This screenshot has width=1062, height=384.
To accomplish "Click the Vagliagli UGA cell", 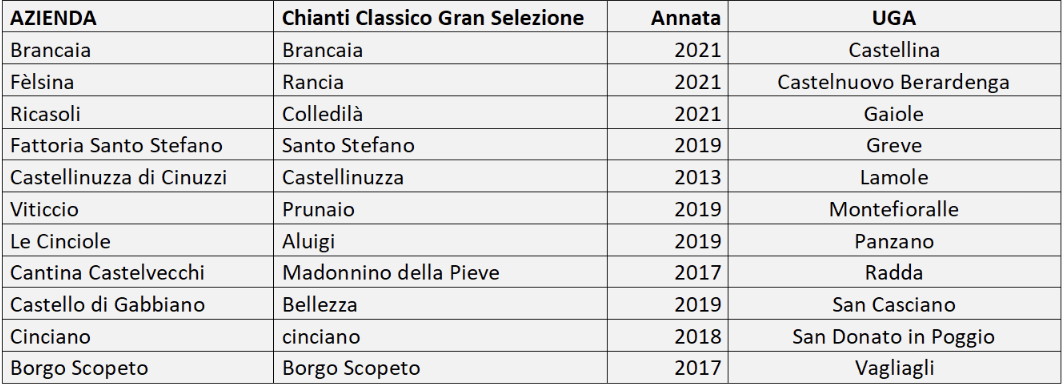I will pyautogui.click(x=893, y=368).
